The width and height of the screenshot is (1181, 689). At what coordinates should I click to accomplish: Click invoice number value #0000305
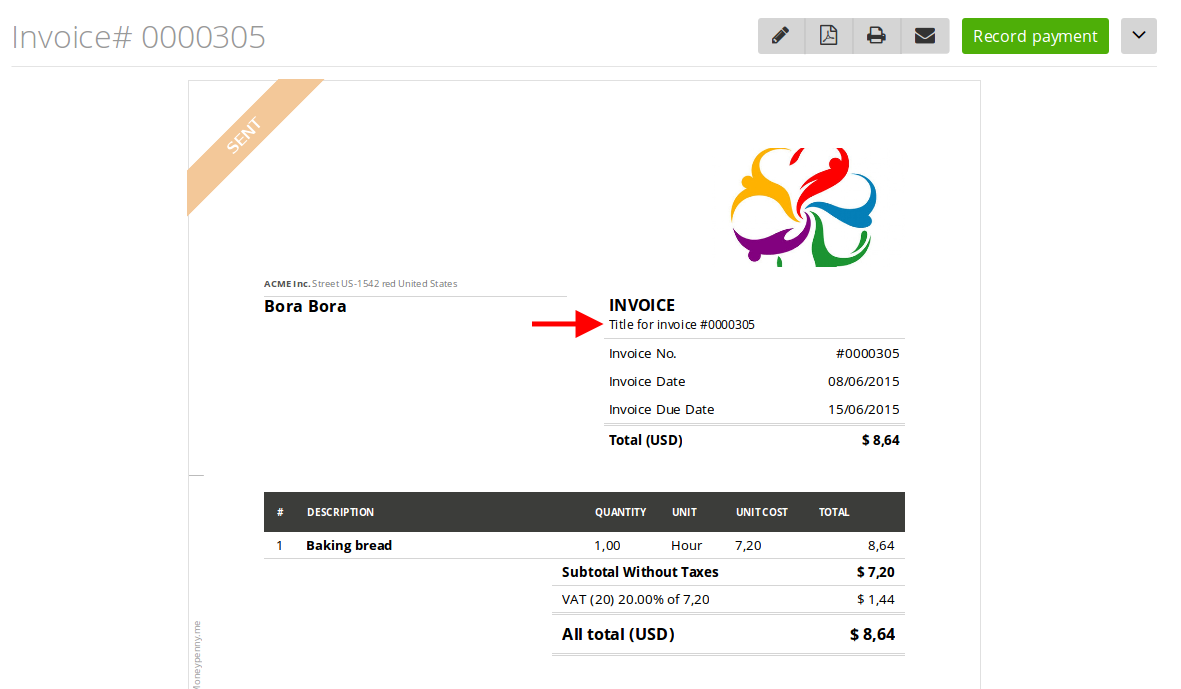click(x=868, y=354)
